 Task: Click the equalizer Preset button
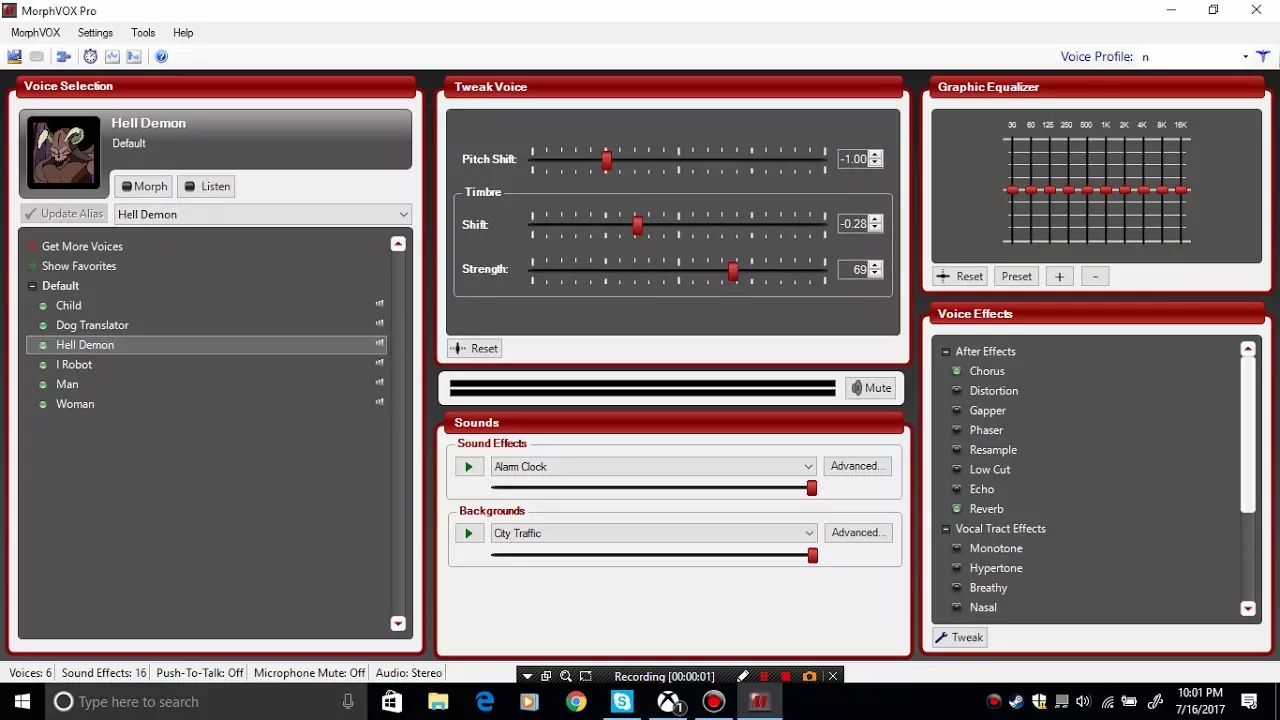point(1016,276)
